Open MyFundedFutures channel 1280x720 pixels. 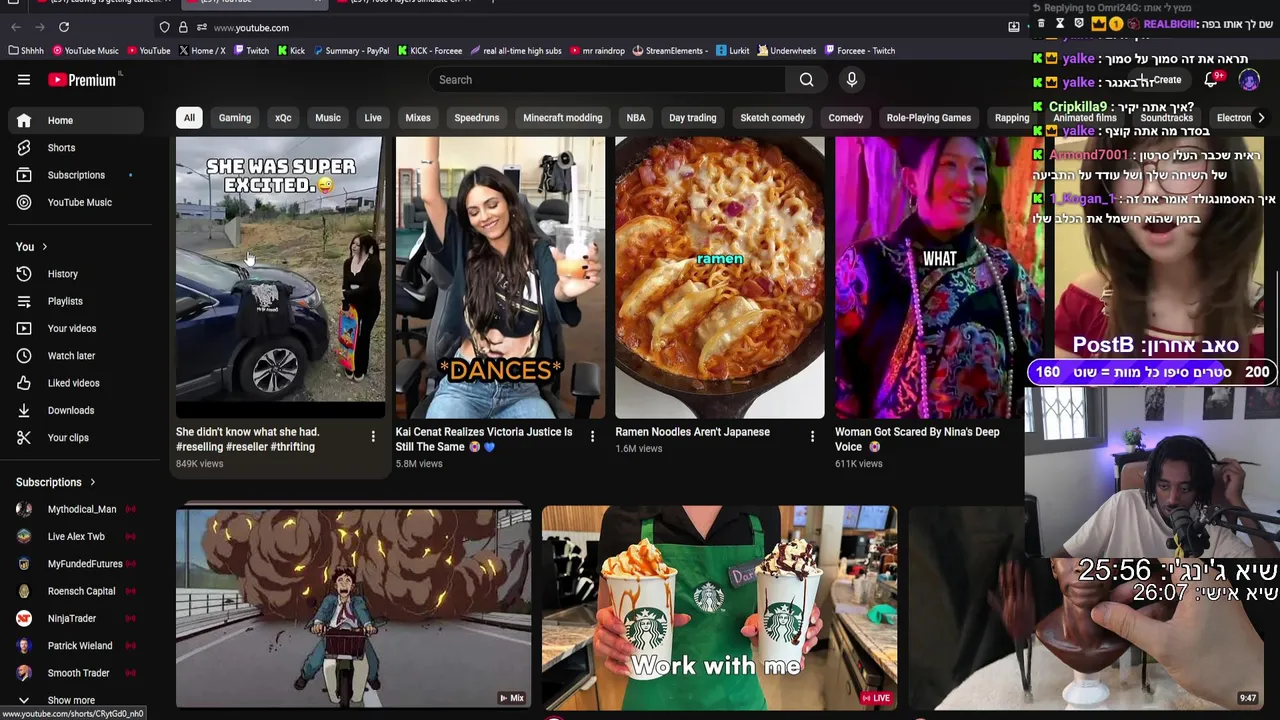(x=78, y=564)
